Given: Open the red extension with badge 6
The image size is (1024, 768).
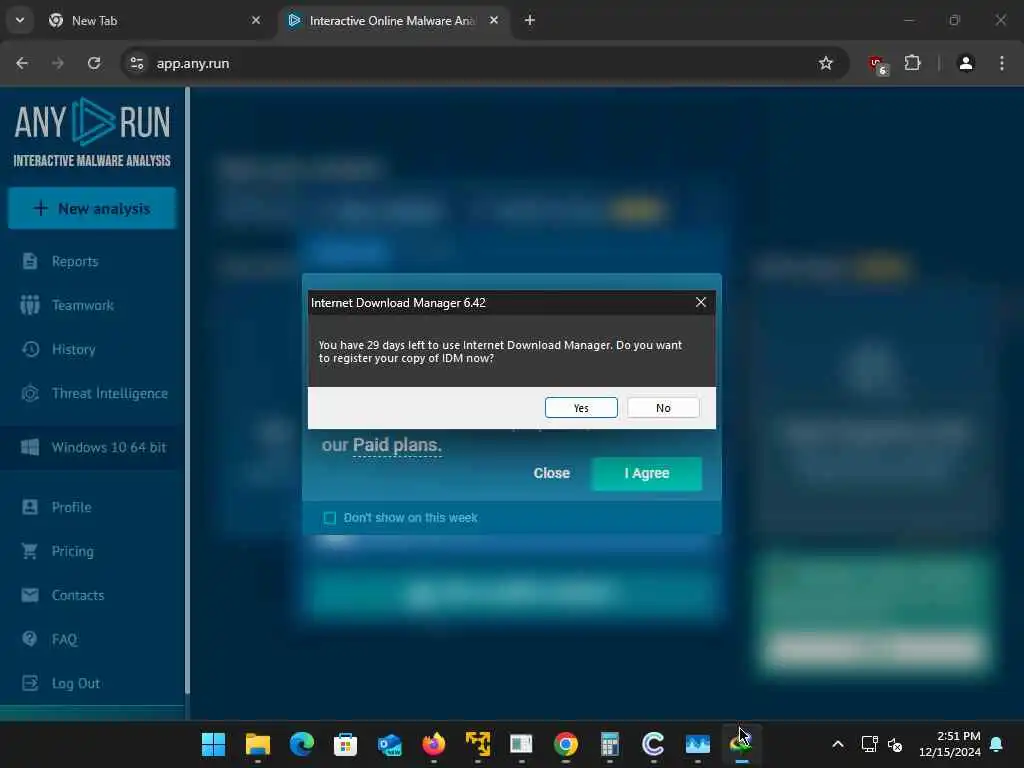Looking at the screenshot, I should click(x=878, y=64).
